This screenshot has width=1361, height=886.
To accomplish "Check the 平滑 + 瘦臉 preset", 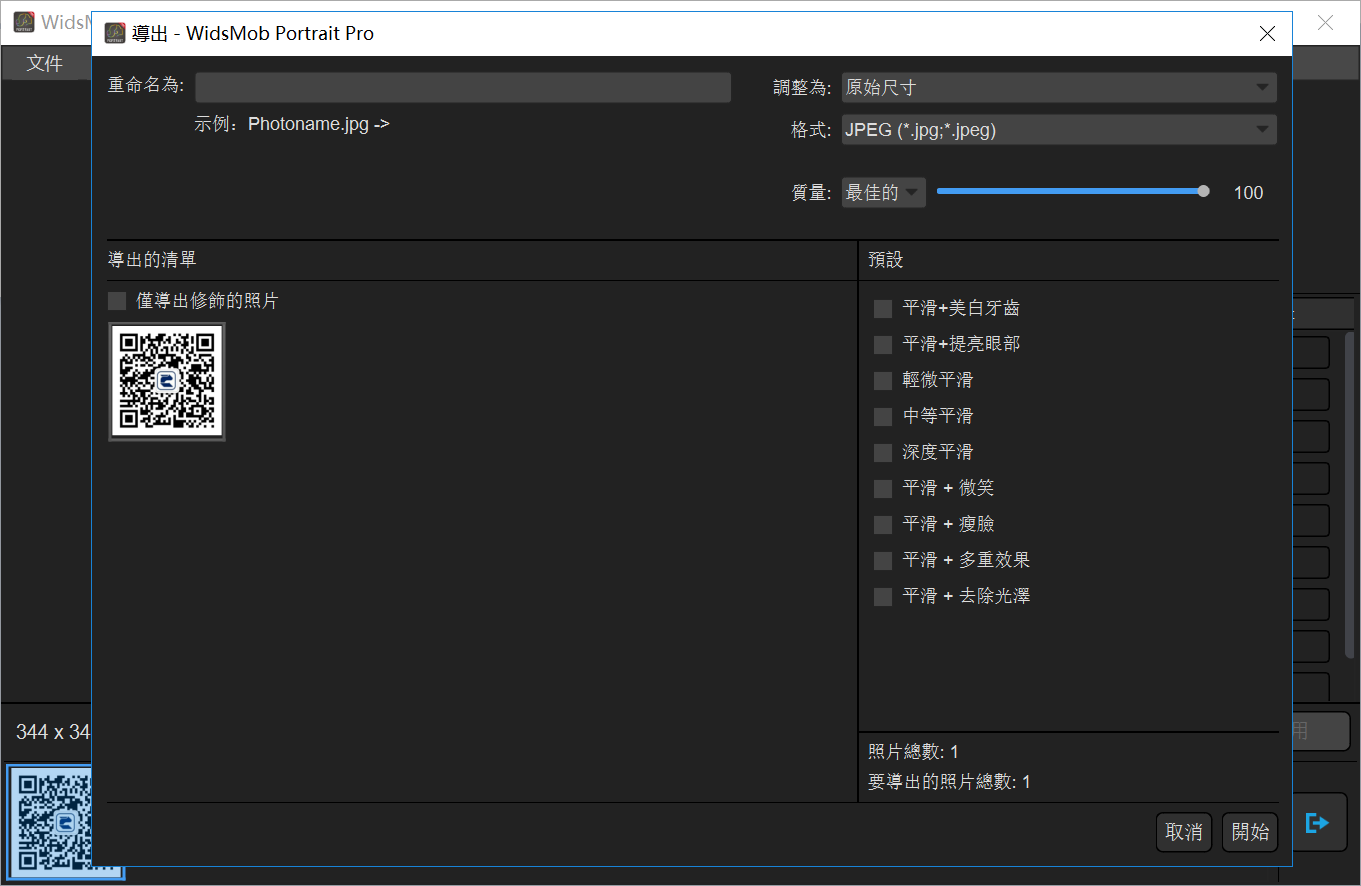I will click(883, 525).
